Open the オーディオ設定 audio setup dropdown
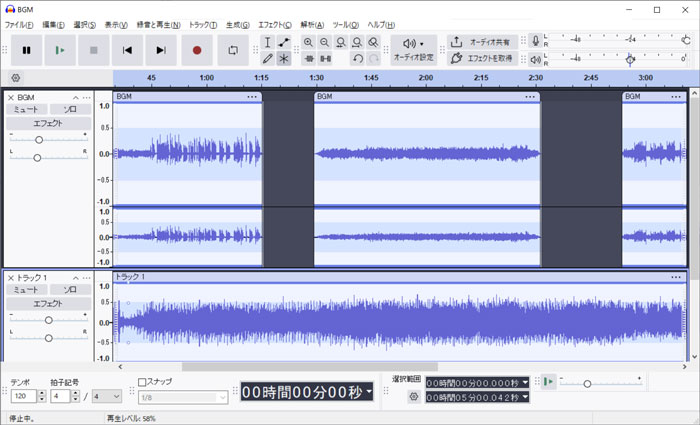Image resolution: width=700 pixels, height=425 pixels. (414, 50)
